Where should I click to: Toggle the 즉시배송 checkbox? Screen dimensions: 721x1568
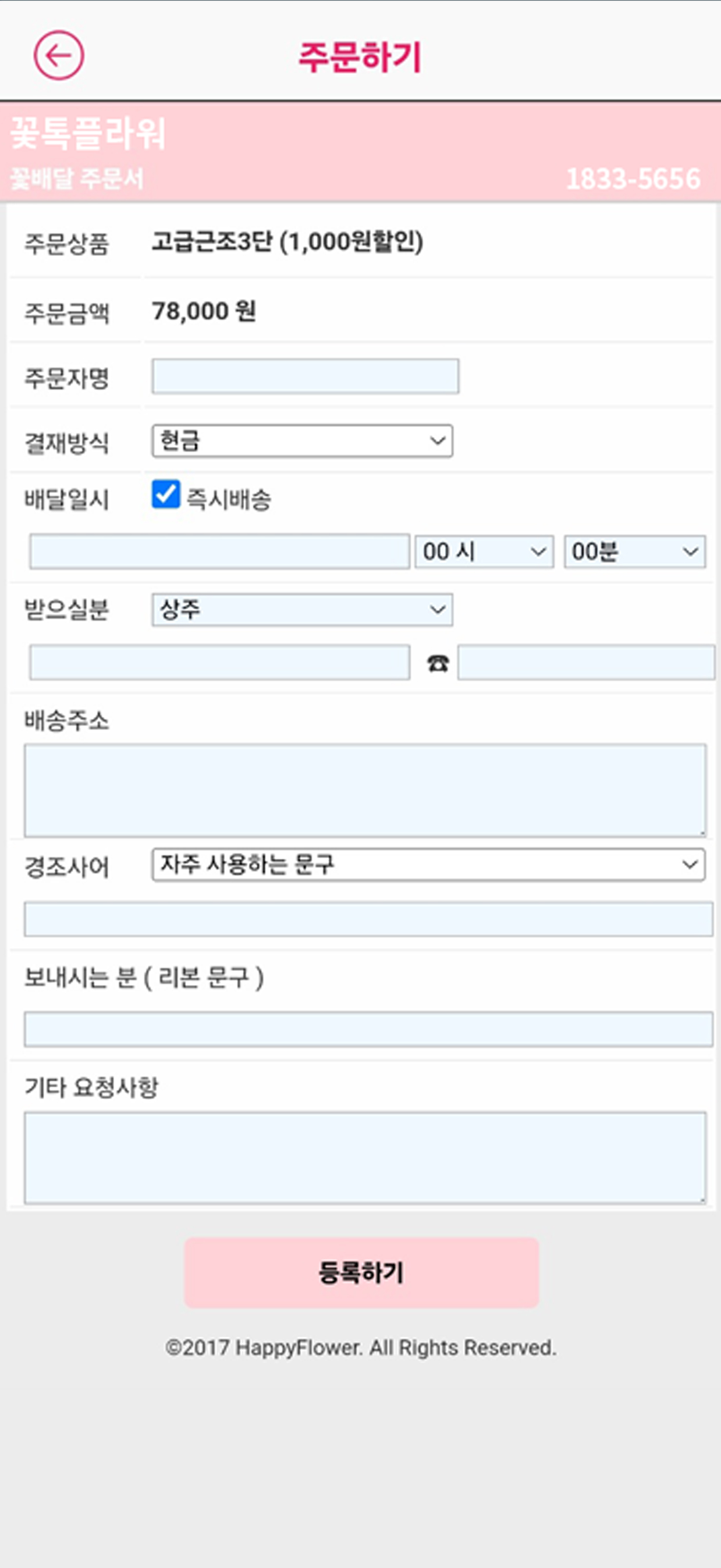coord(166,495)
